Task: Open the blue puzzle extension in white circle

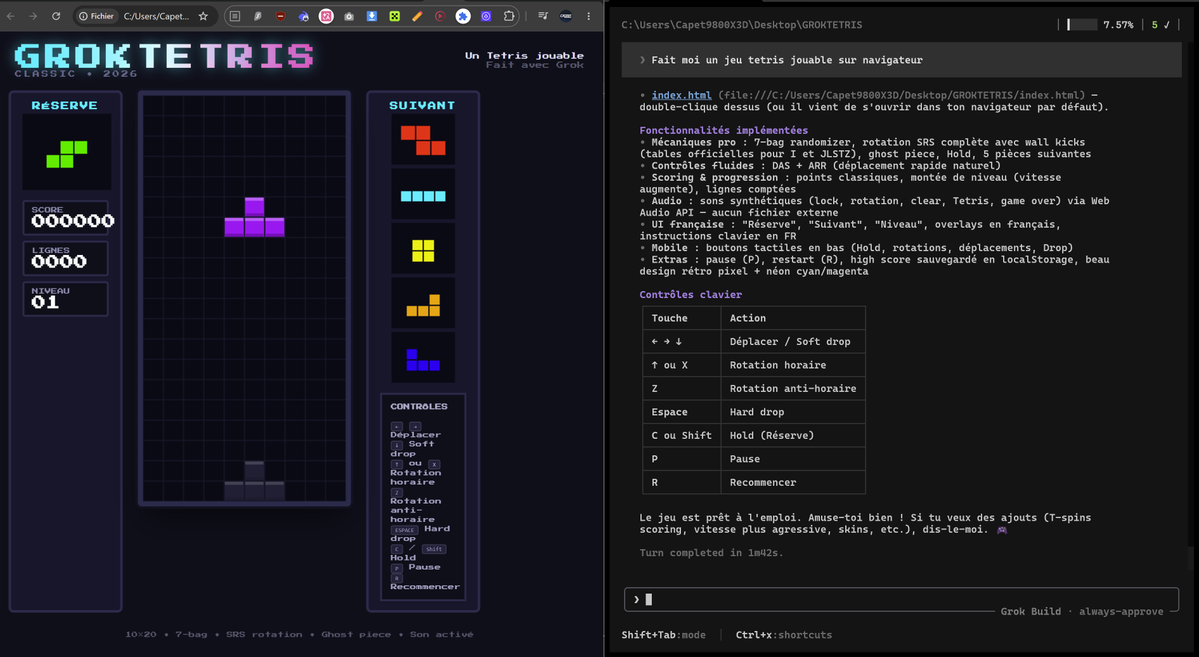Action: pos(463,16)
